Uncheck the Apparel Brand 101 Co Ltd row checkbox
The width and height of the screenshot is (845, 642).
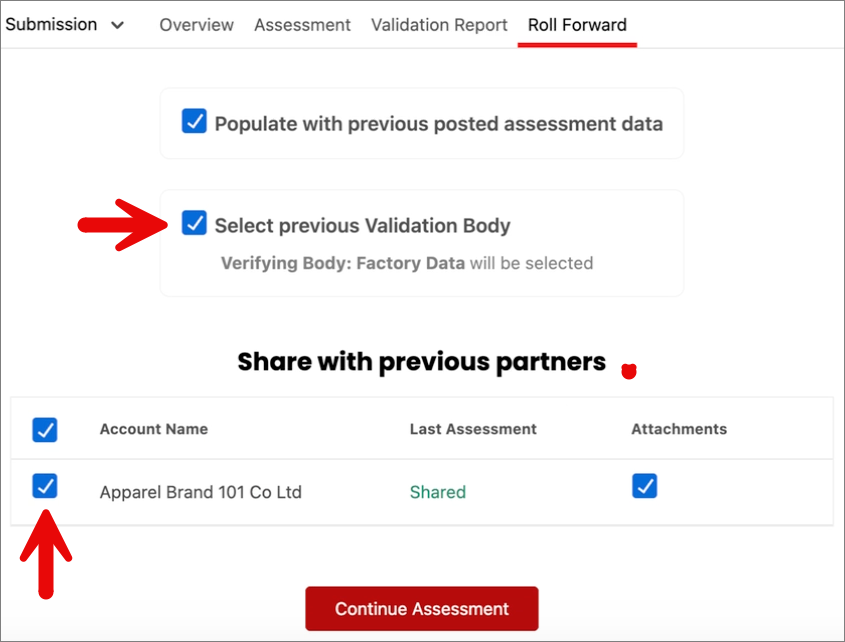click(x=45, y=486)
